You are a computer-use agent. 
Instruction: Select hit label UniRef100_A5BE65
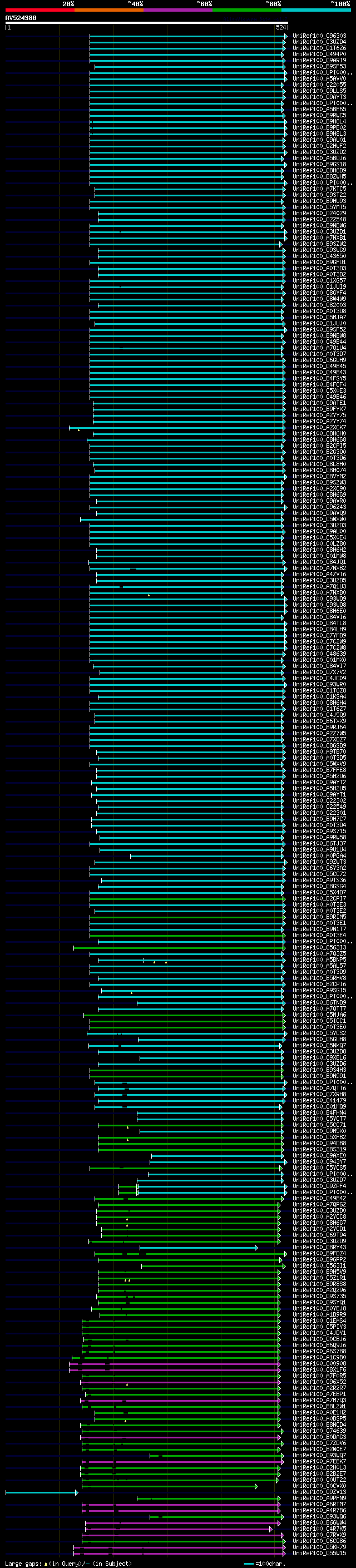click(319, 110)
